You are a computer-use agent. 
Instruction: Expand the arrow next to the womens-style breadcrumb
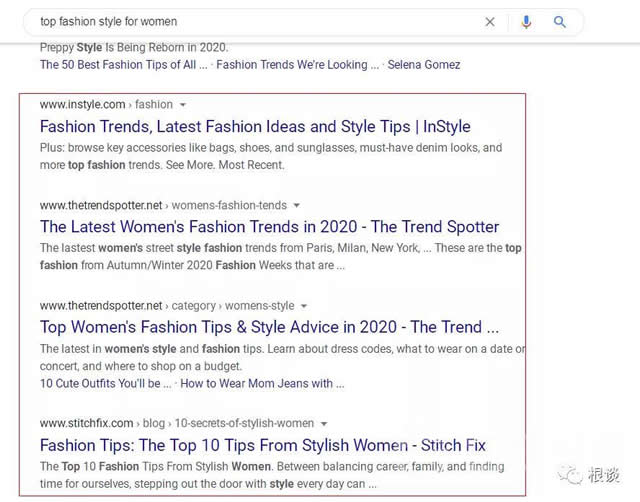pyautogui.click(x=304, y=306)
